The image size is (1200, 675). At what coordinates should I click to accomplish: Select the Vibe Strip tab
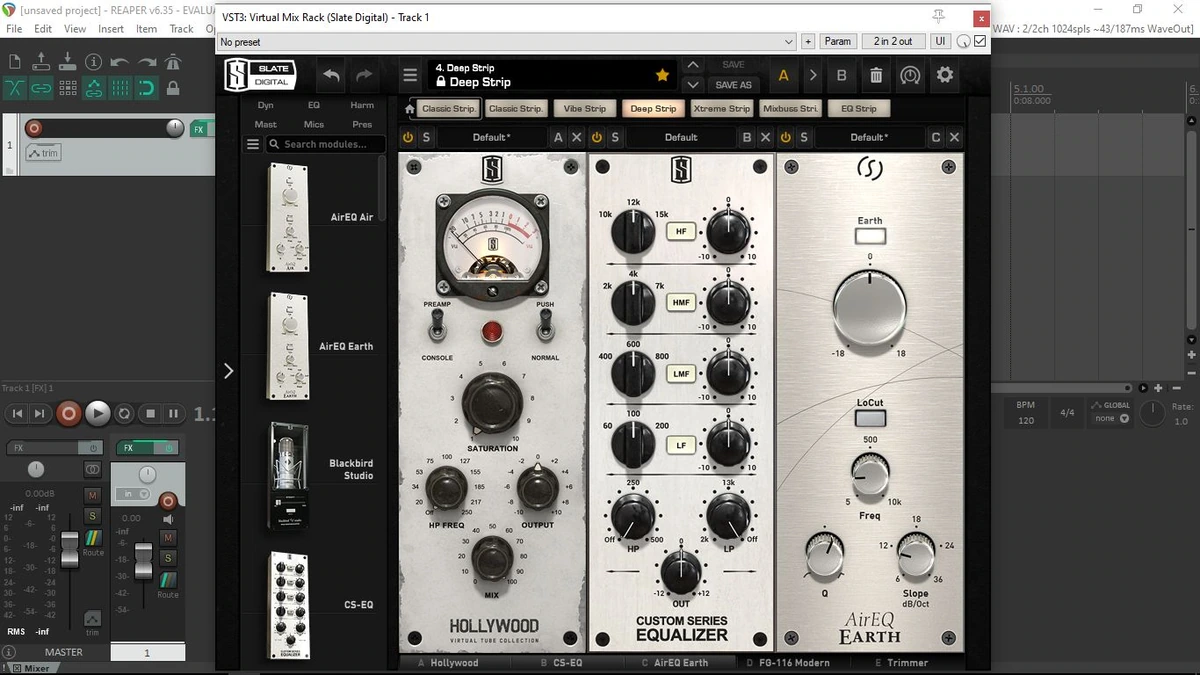[585, 109]
